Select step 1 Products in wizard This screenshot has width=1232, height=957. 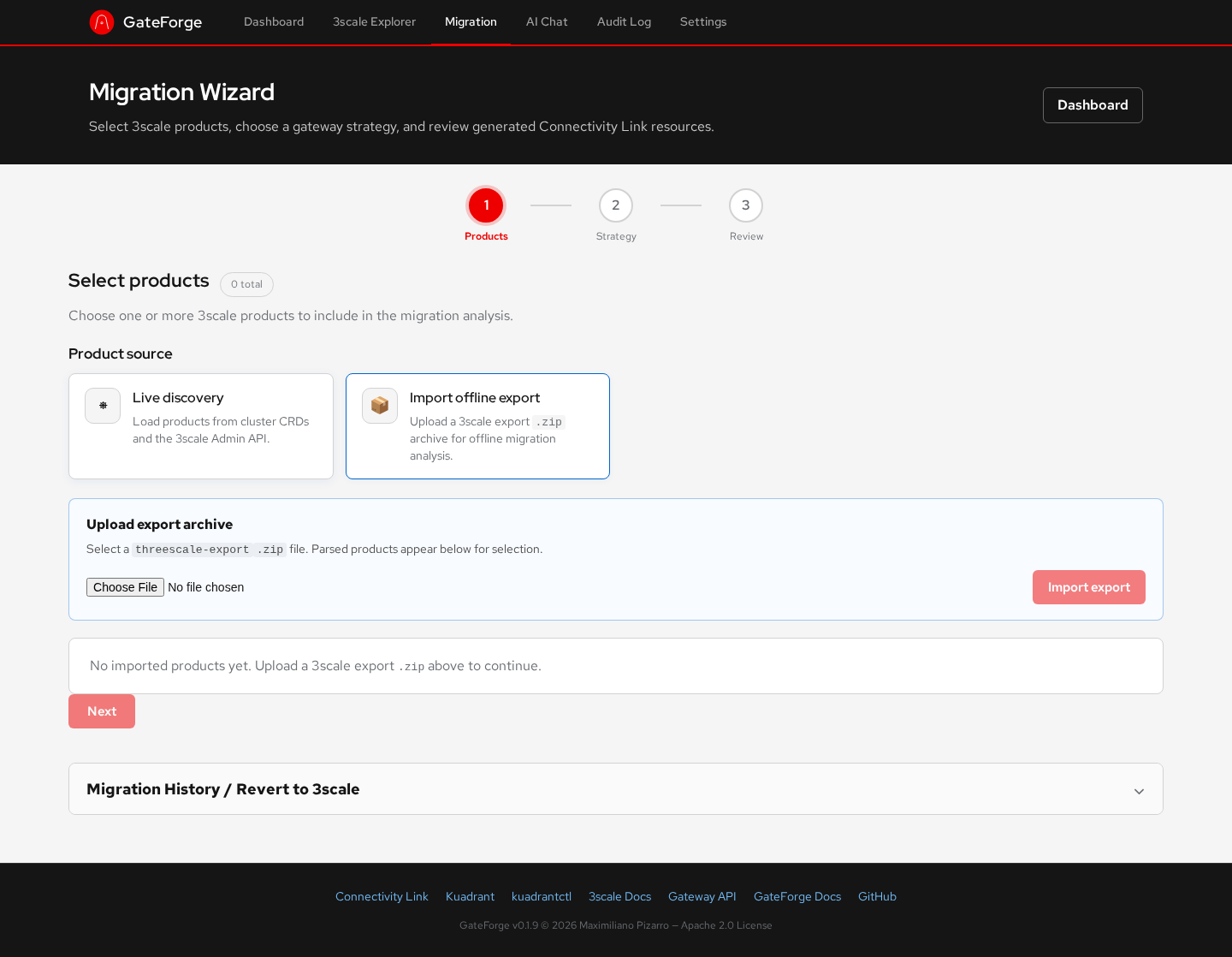[x=486, y=205]
